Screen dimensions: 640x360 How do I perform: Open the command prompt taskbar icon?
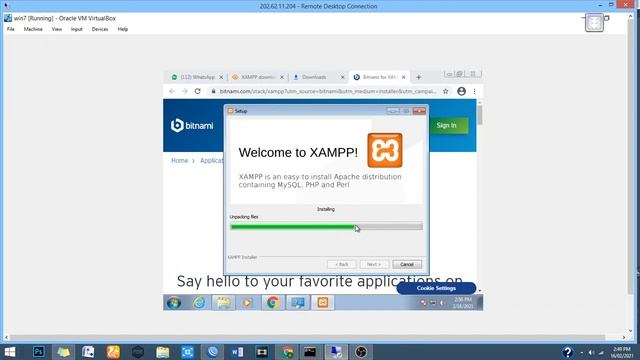tap(310, 352)
